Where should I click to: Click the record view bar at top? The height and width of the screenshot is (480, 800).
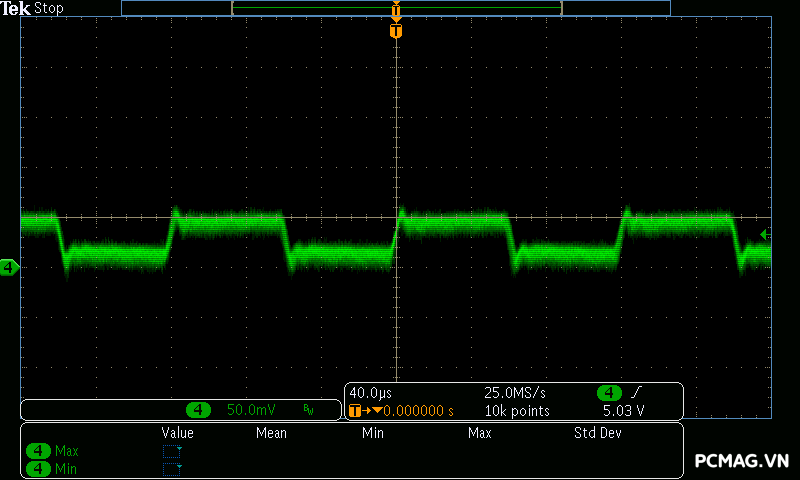point(396,8)
